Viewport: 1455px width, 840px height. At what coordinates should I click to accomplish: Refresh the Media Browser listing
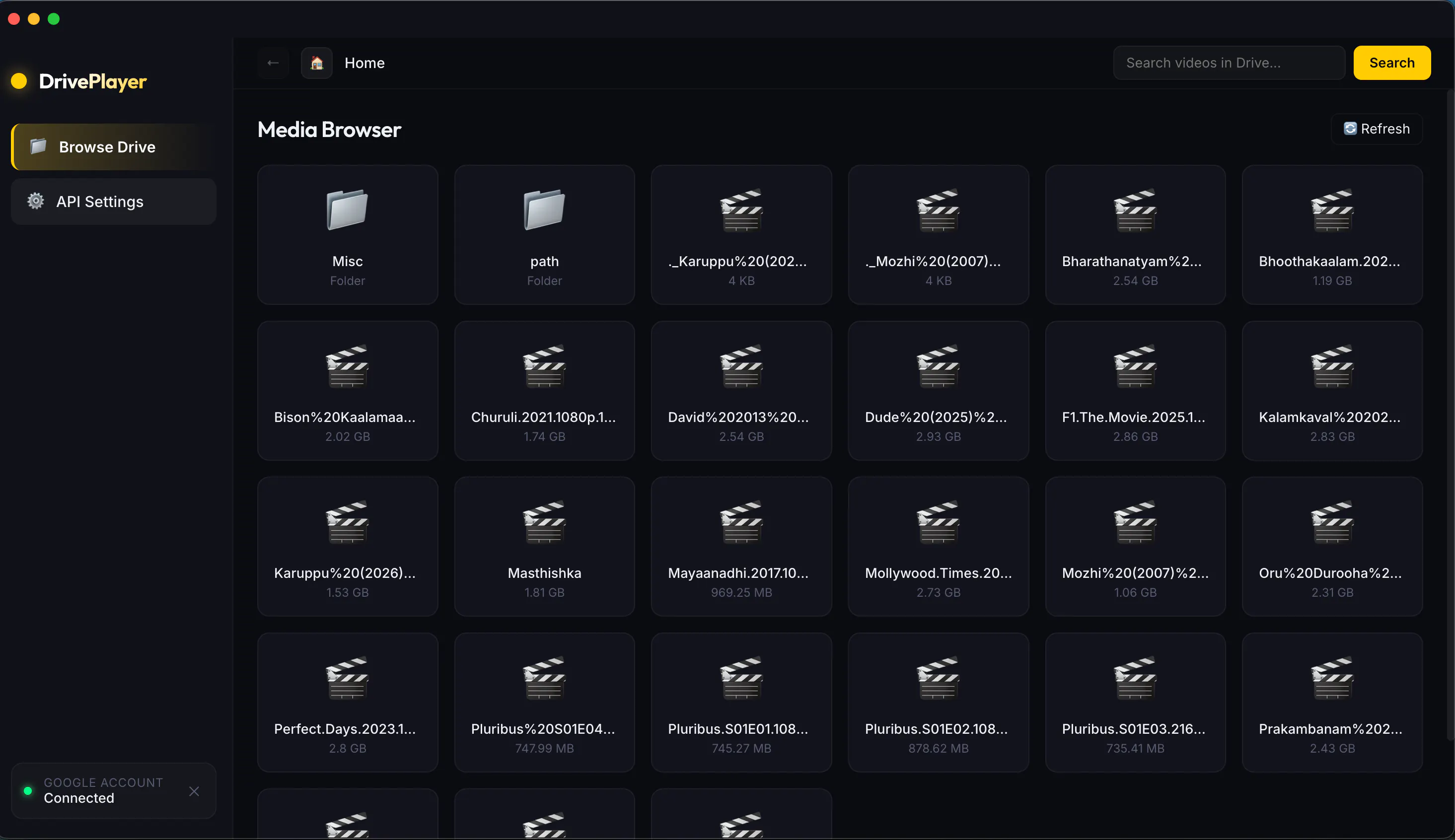pyautogui.click(x=1377, y=129)
